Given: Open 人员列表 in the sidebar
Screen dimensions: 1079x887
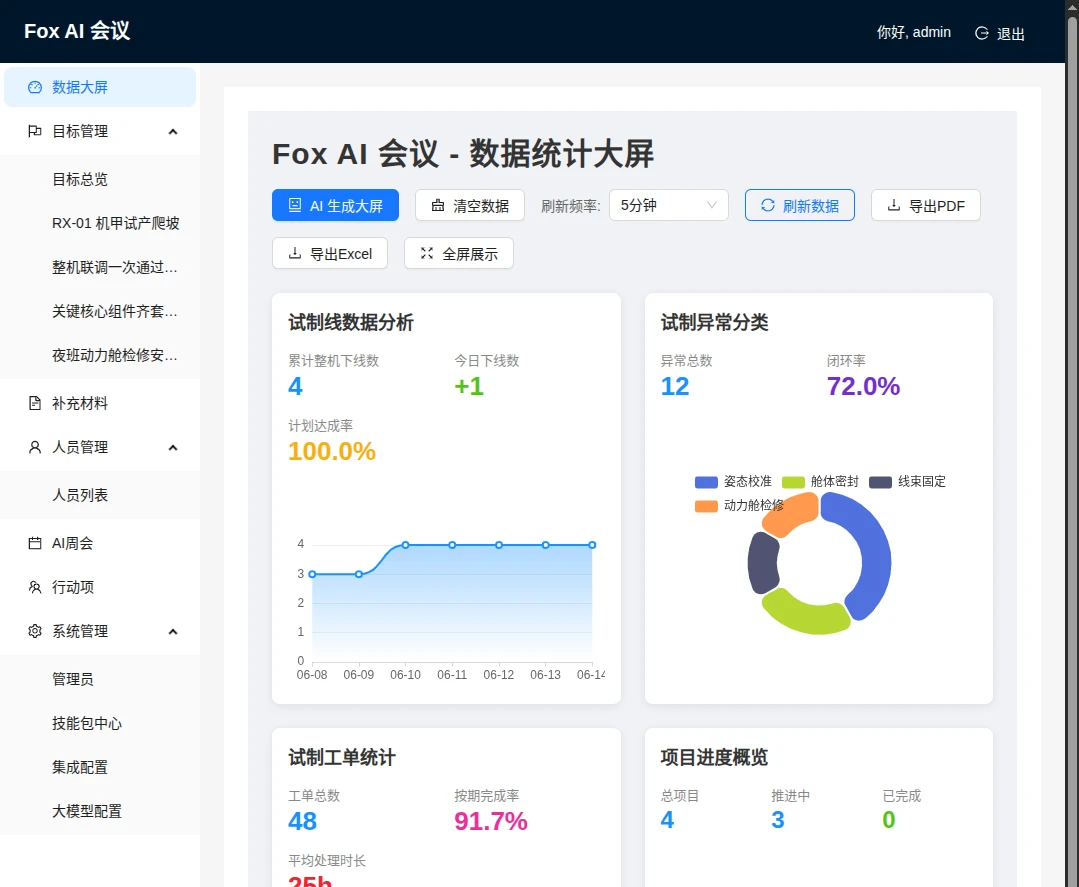Looking at the screenshot, I should (100, 495).
